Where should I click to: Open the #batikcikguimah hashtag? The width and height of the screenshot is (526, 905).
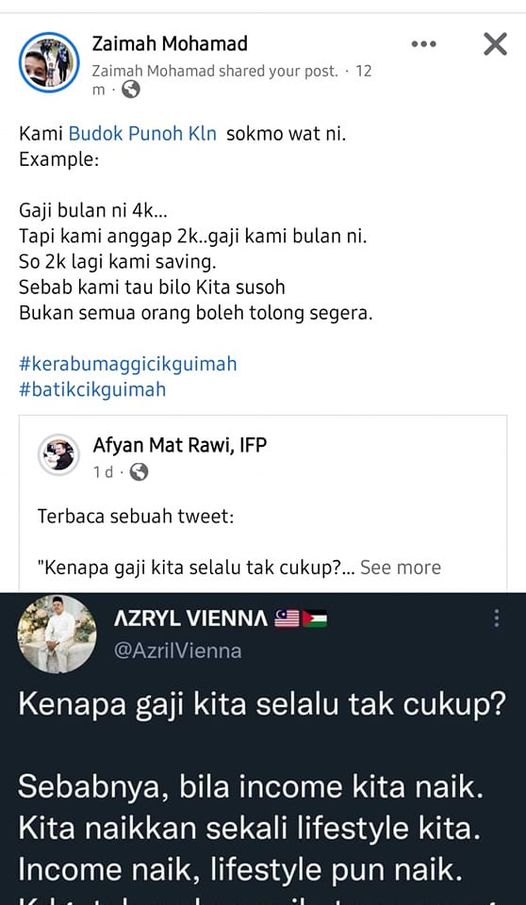(92, 390)
